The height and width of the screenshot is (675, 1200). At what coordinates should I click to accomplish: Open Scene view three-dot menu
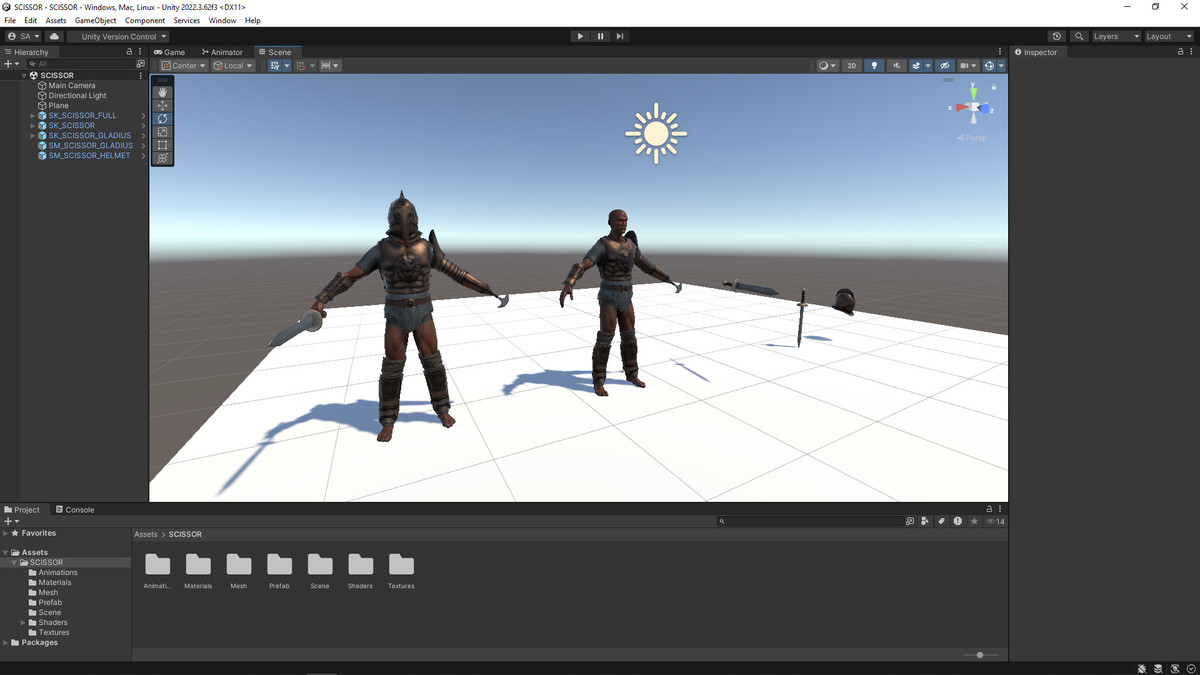(x=1000, y=52)
